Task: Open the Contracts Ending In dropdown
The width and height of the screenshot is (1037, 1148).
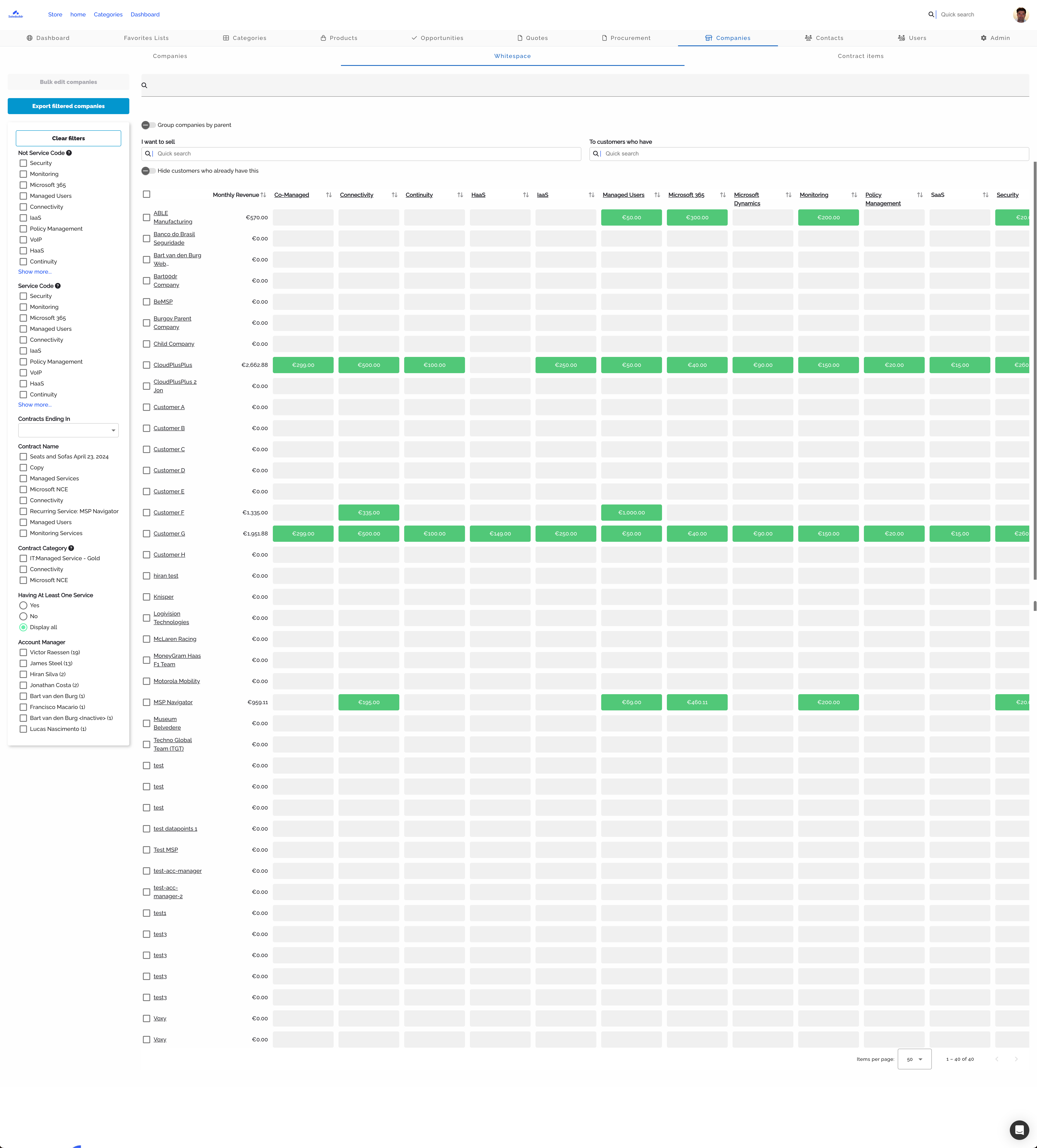Action: coord(68,430)
